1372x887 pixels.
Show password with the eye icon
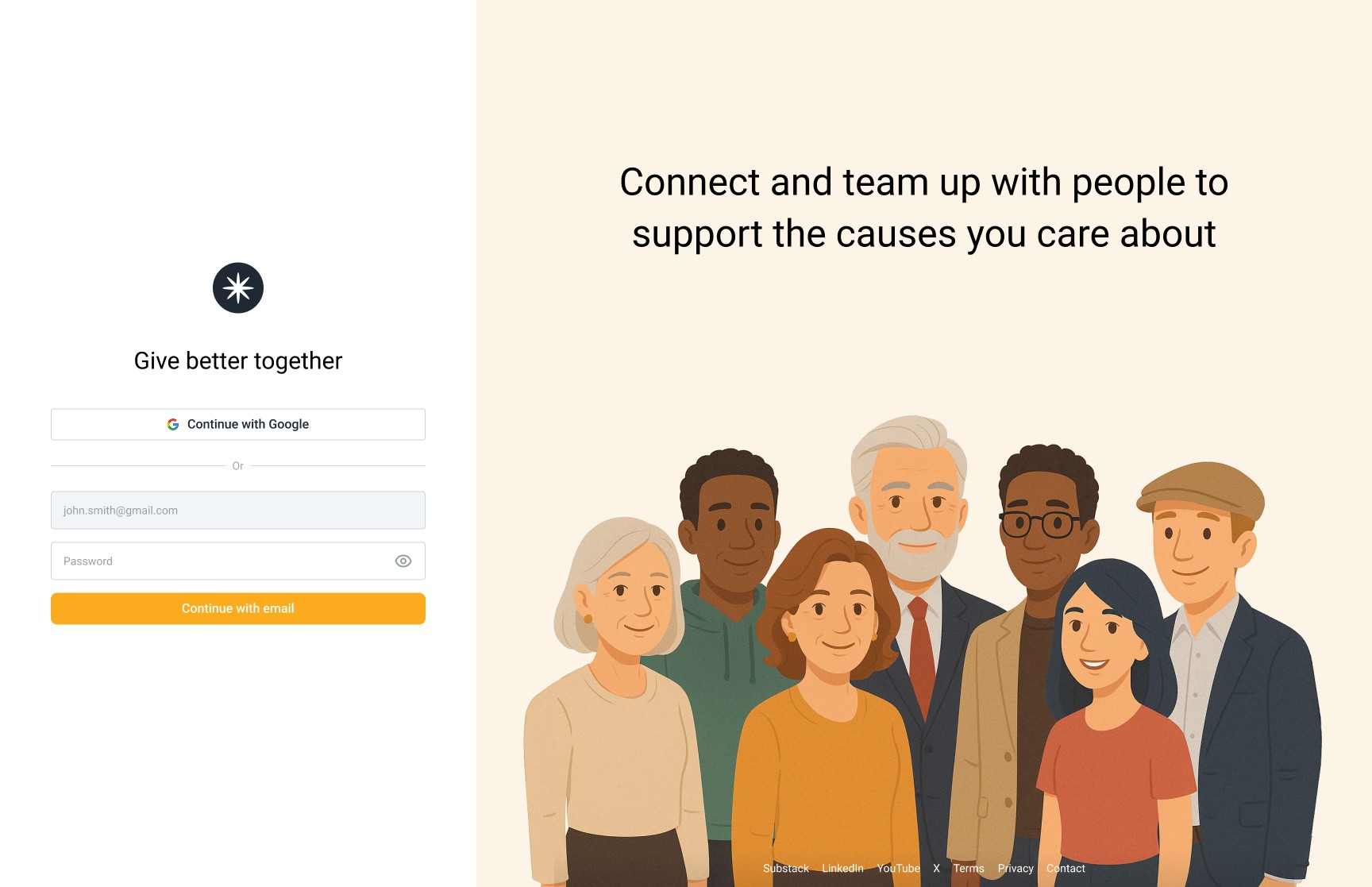[x=403, y=561]
